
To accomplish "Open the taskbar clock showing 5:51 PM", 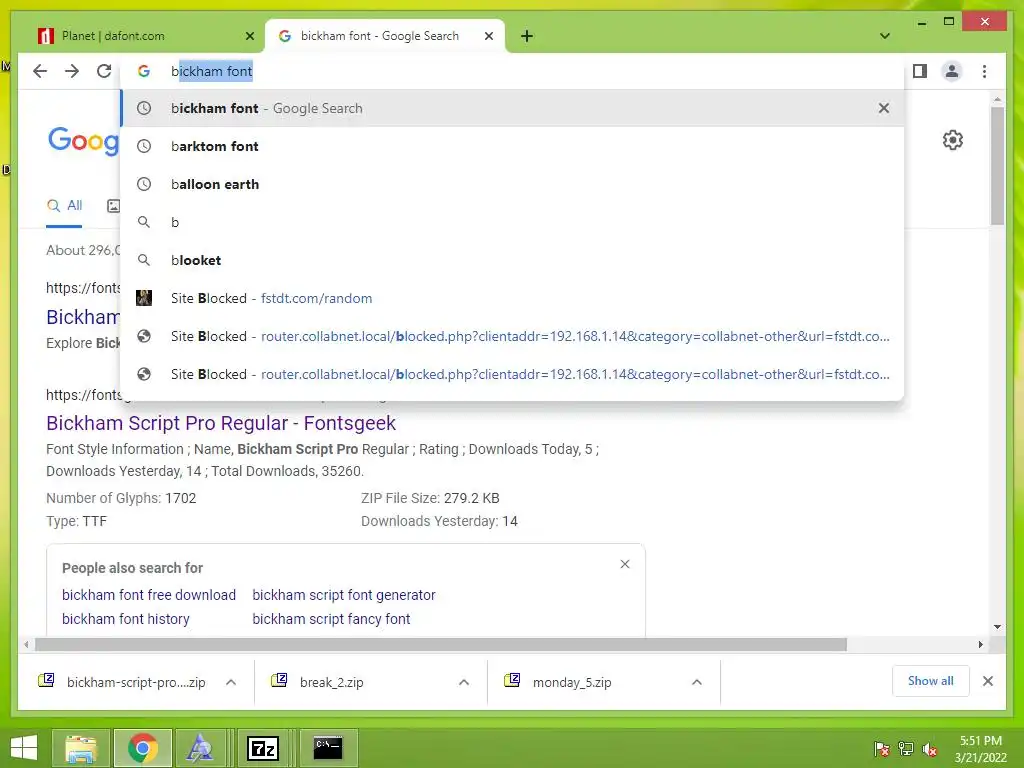I will pos(980,749).
